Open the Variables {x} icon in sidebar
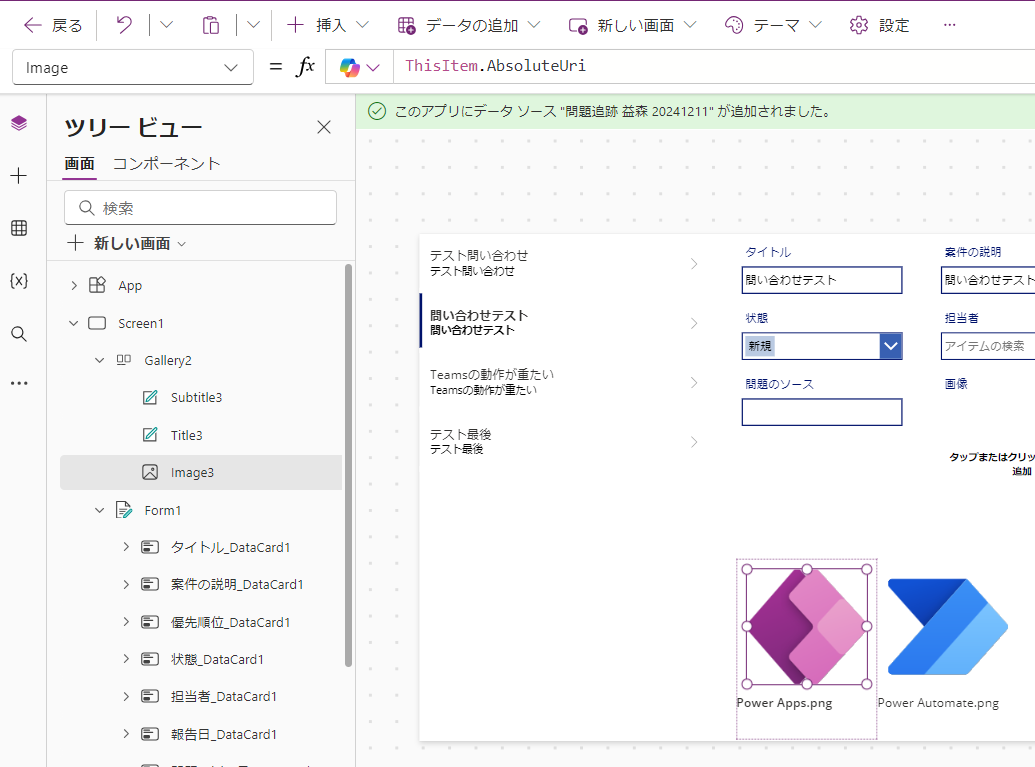 coord(19,281)
